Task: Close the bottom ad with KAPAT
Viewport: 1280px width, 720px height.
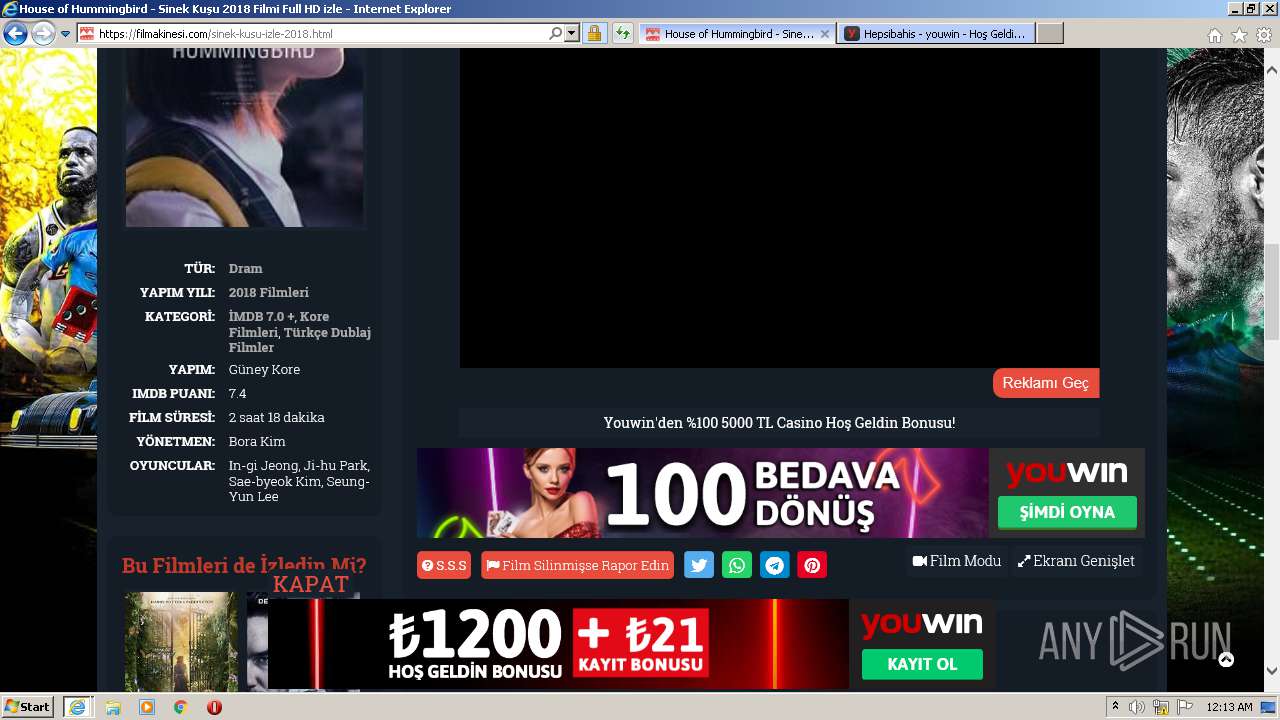Action: [311, 584]
